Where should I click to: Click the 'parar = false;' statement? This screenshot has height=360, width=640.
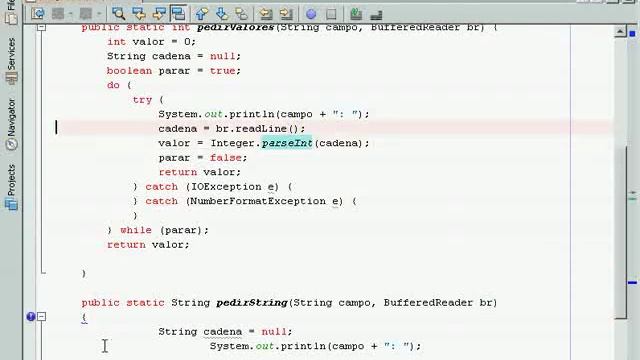point(203,158)
